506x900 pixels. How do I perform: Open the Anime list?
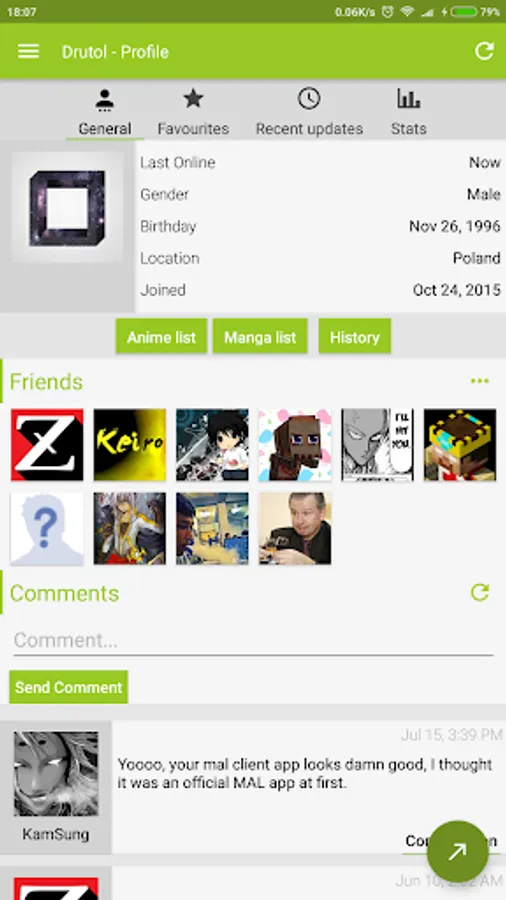(x=161, y=337)
